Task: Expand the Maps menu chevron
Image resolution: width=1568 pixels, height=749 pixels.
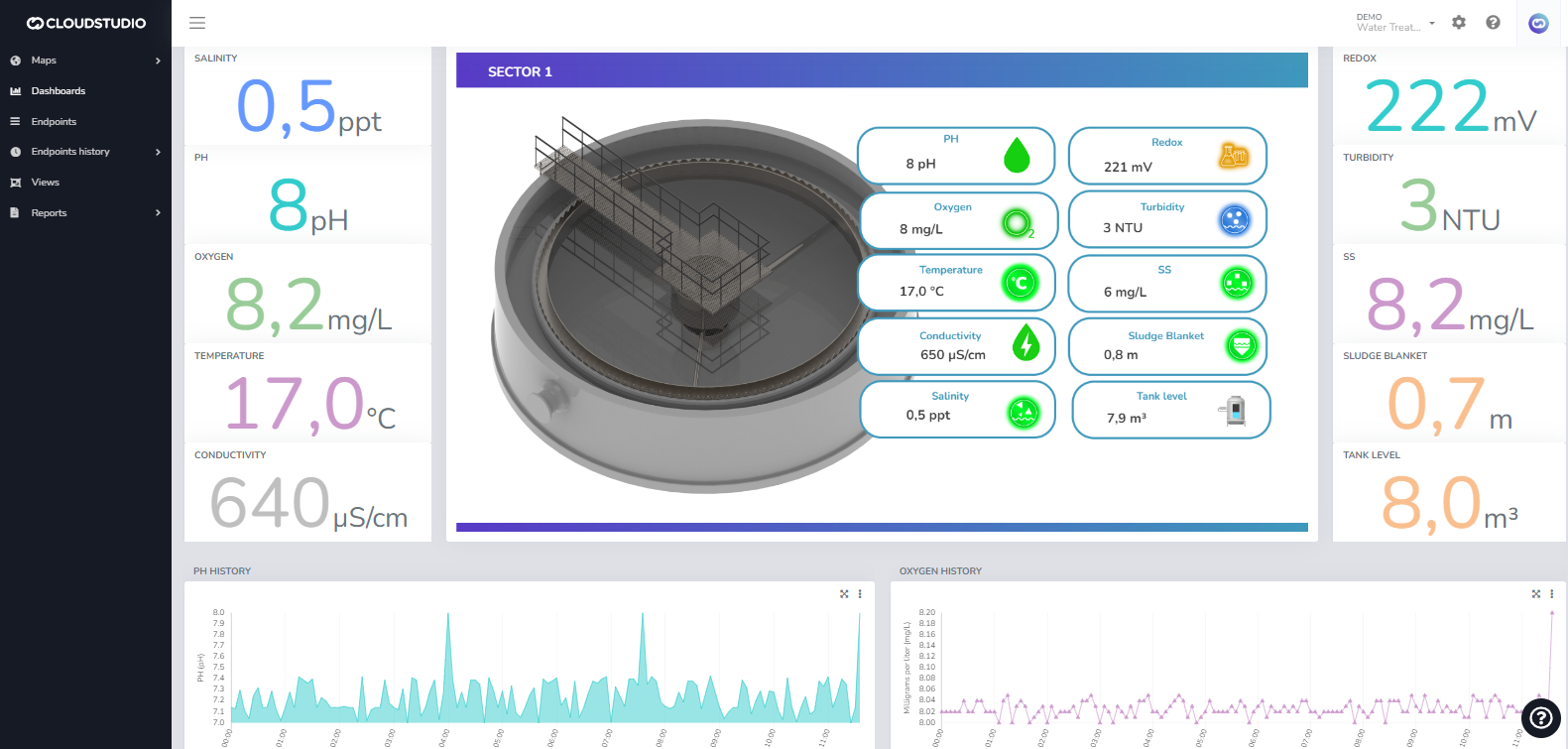Action: click(x=158, y=61)
